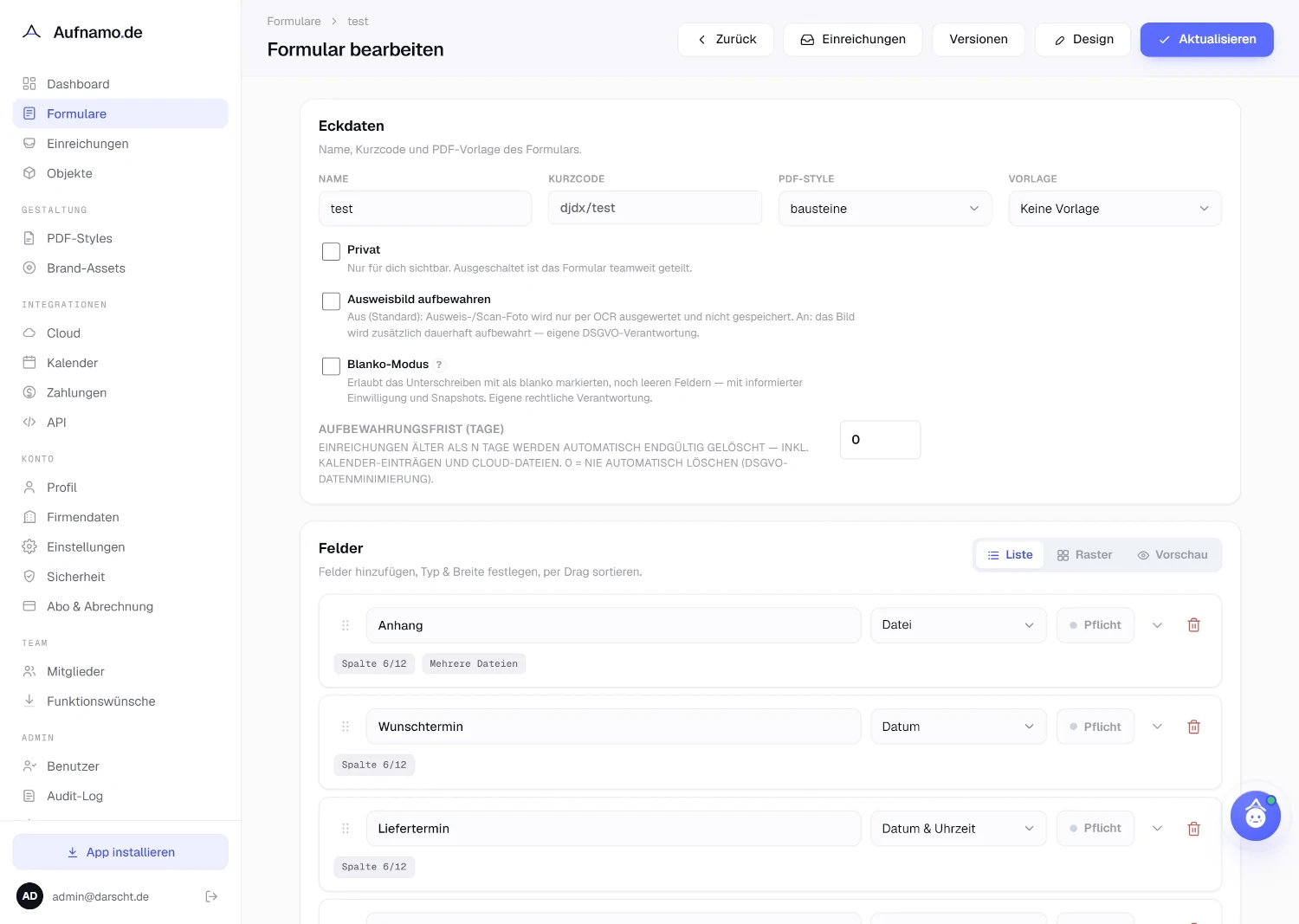Click the Zurück button
The image size is (1299, 924).
point(726,40)
